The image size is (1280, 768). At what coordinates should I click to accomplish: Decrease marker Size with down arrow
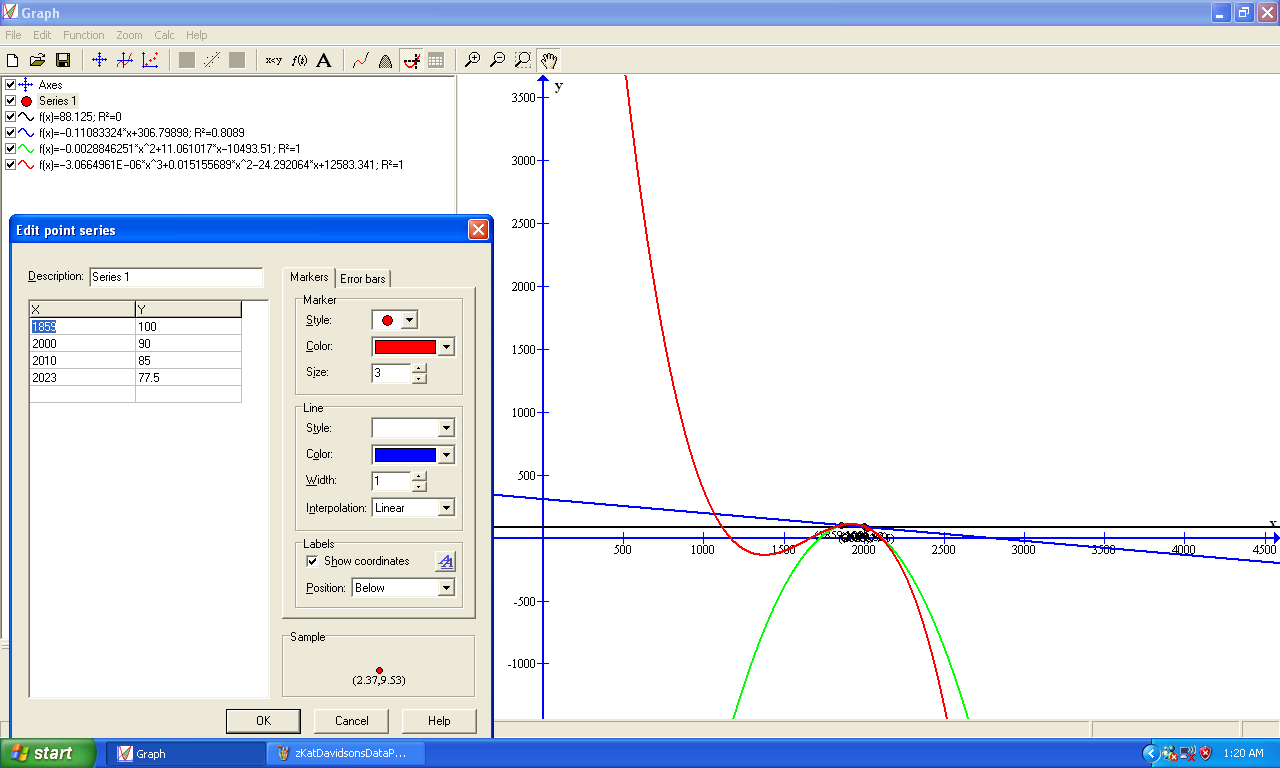[419, 377]
